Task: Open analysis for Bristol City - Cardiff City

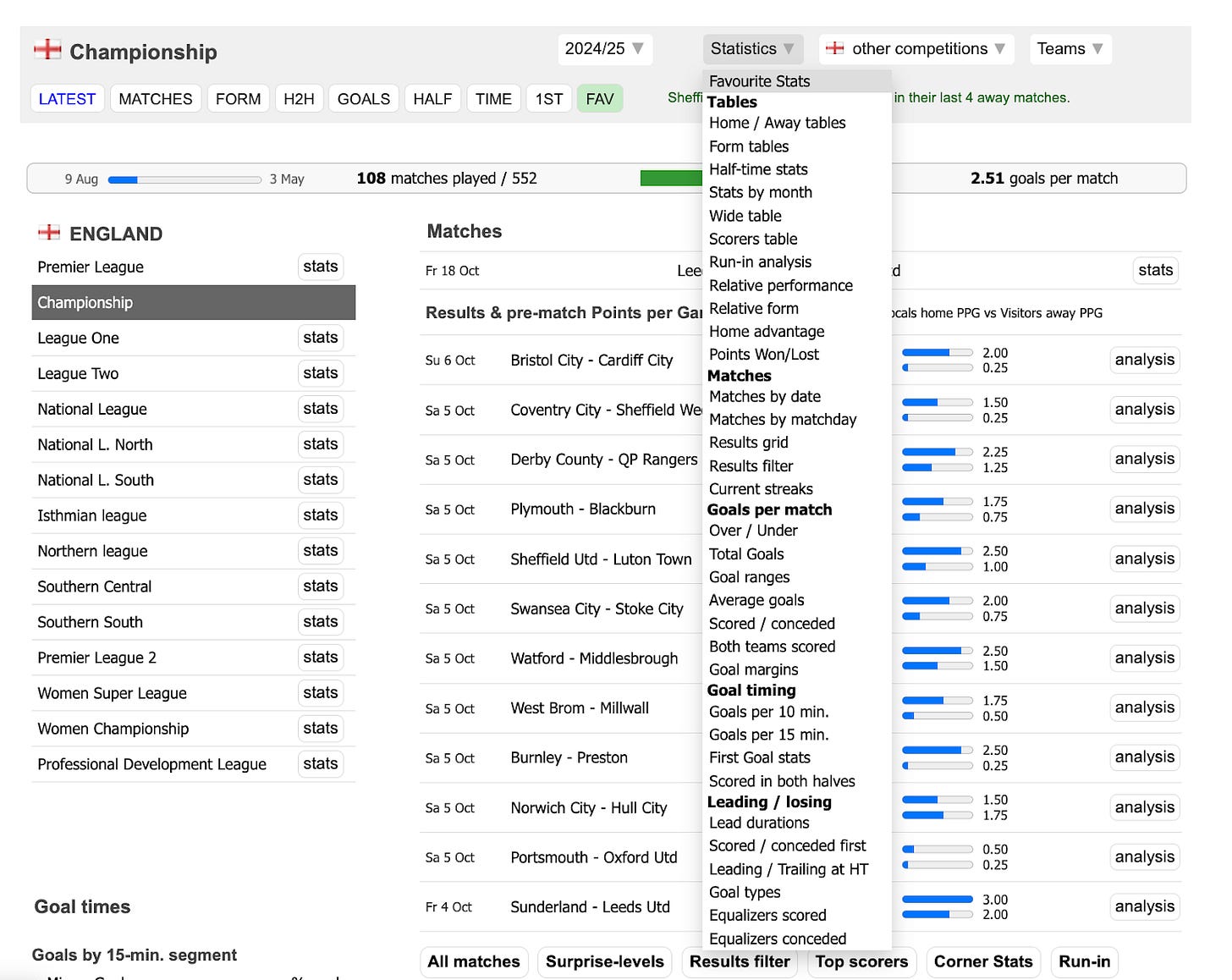Action: tap(1144, 360)
